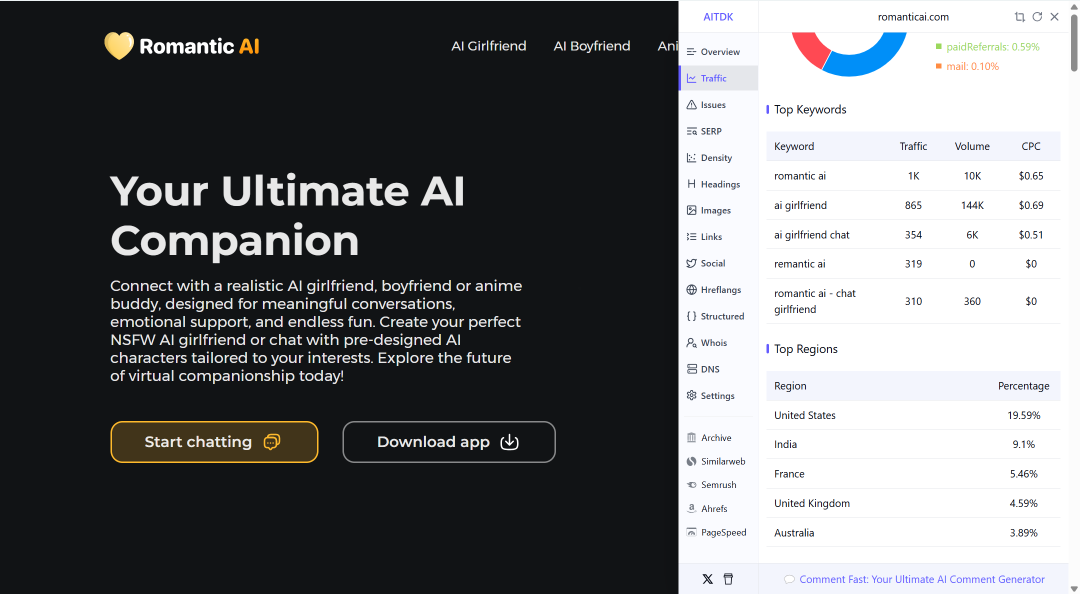Click the $0.65 CPC value

pos(1031,176)
